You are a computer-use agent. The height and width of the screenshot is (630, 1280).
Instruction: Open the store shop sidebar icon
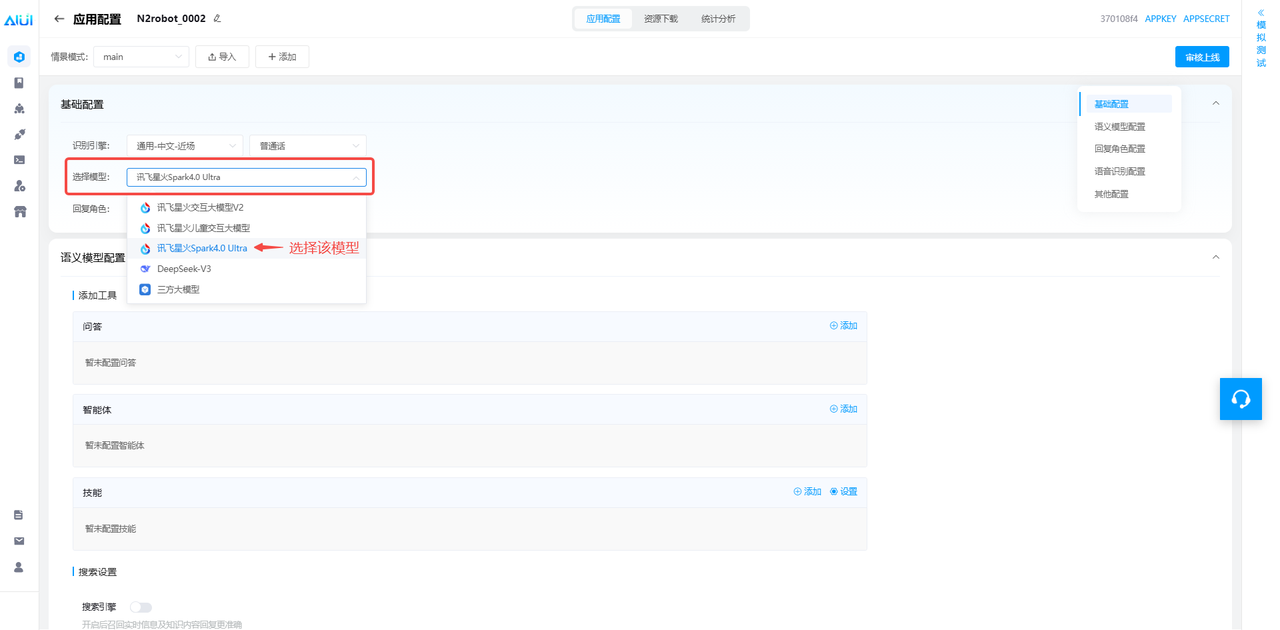pos(19,212)
